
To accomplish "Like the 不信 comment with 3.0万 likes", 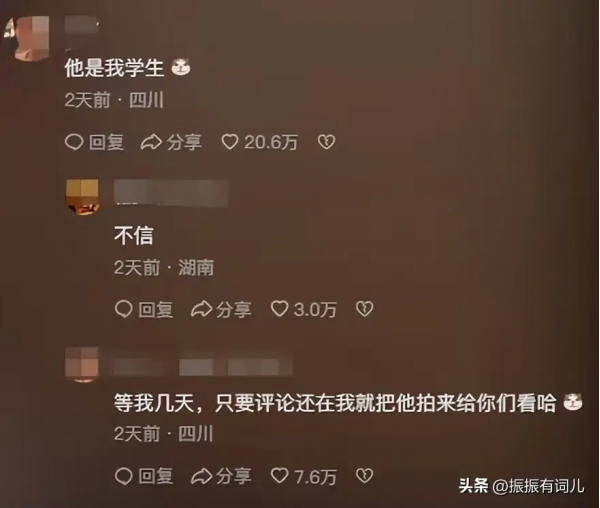I will (279, 309).
